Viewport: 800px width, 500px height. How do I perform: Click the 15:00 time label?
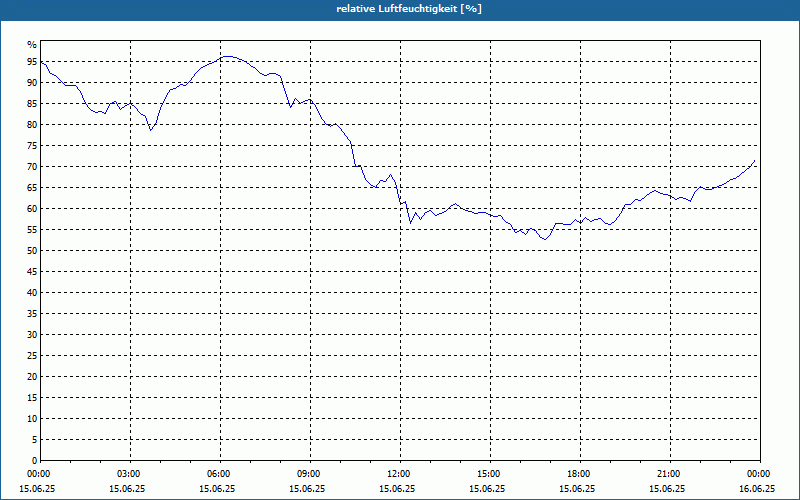(490, 474)
